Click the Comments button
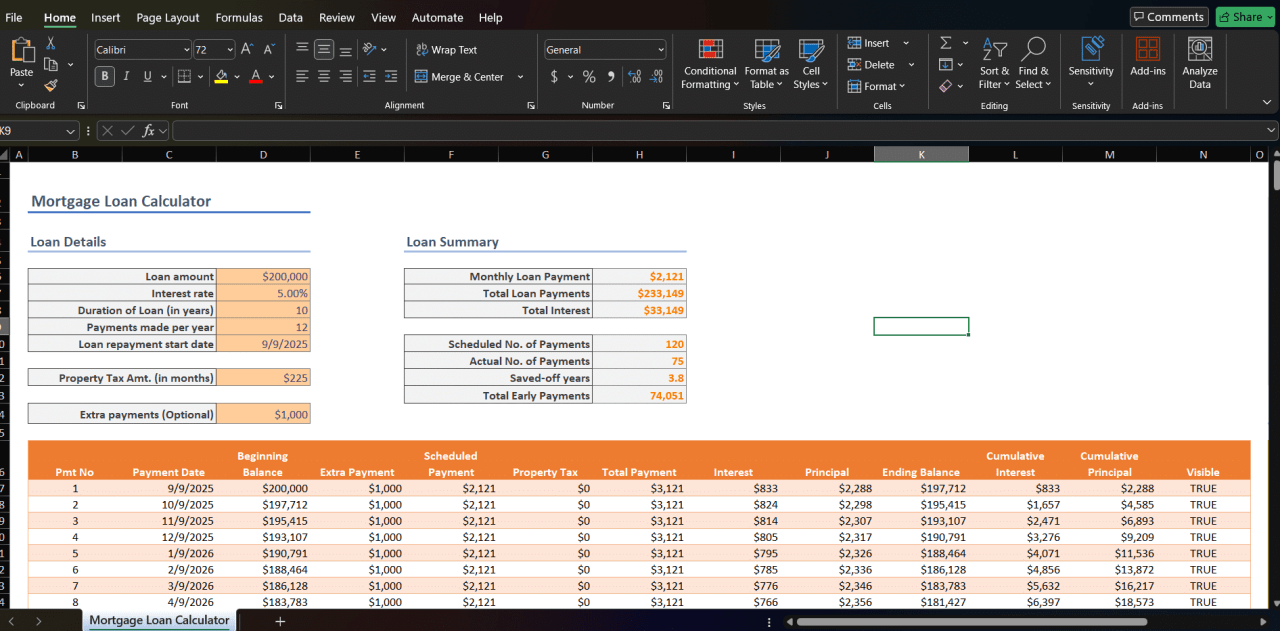Image resolution: width=1280 pixels, height=631 pixels. [x=1169, y=17]
